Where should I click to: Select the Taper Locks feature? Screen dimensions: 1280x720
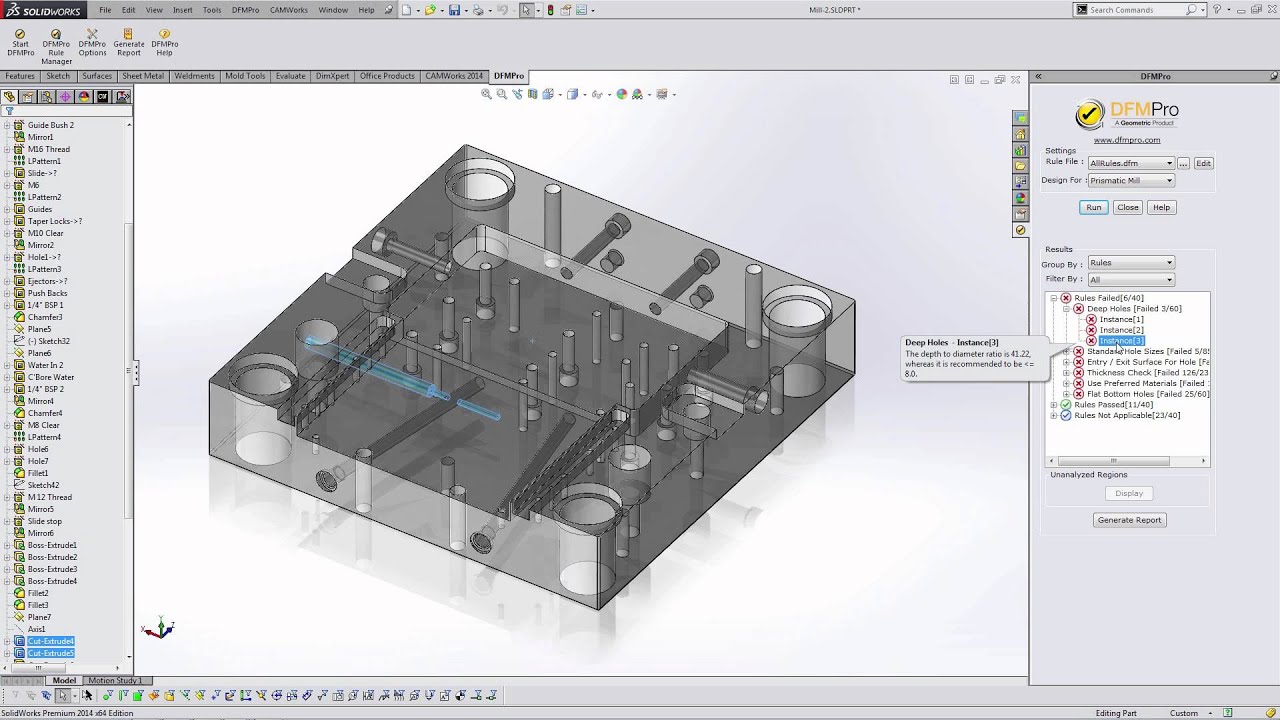pos(55,221)
